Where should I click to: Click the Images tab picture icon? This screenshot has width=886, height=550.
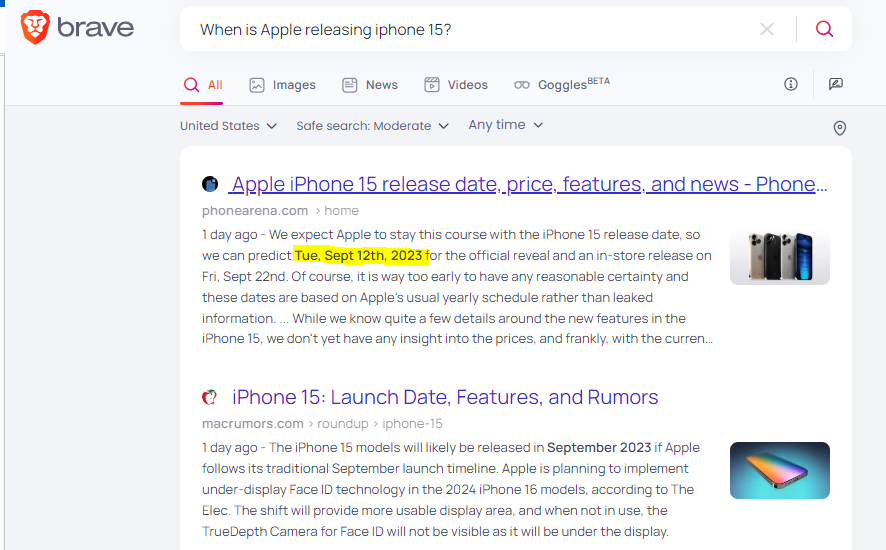point(257,85)
